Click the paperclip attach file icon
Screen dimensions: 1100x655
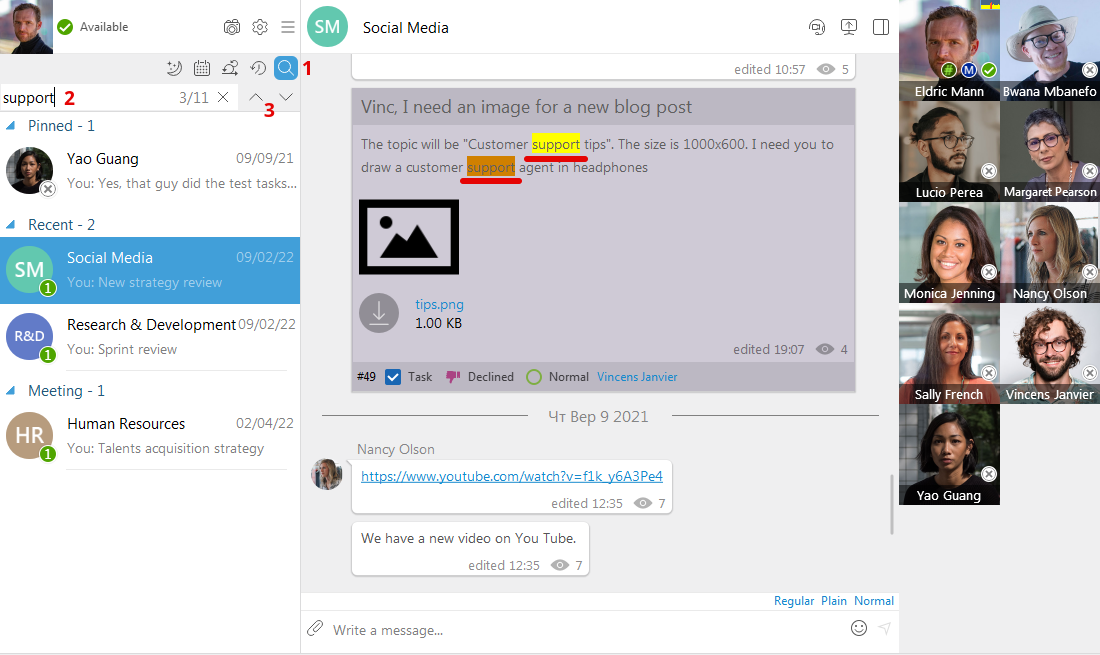315,628
